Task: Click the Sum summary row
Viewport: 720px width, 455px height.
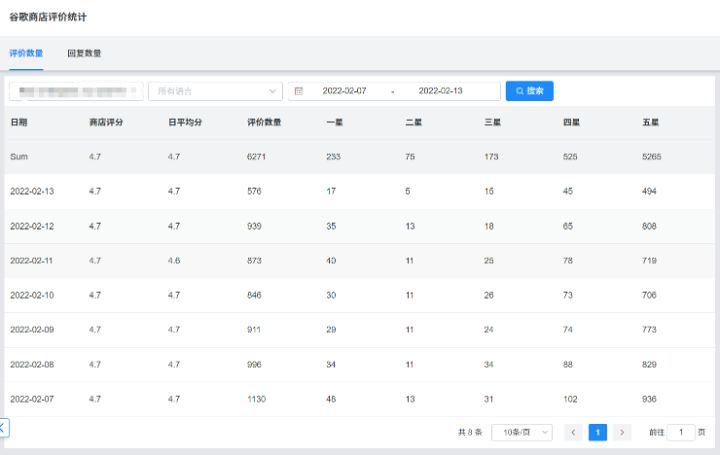Action: 359,157
